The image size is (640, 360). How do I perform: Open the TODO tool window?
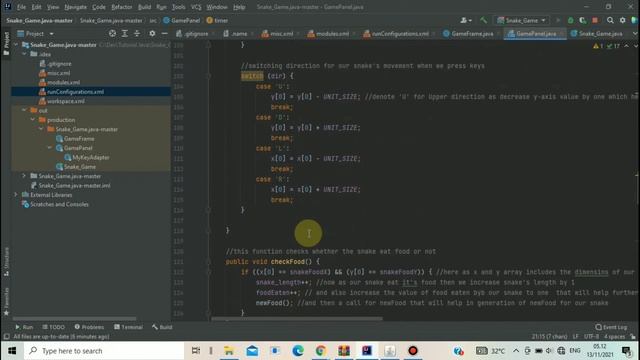point(53,327)
